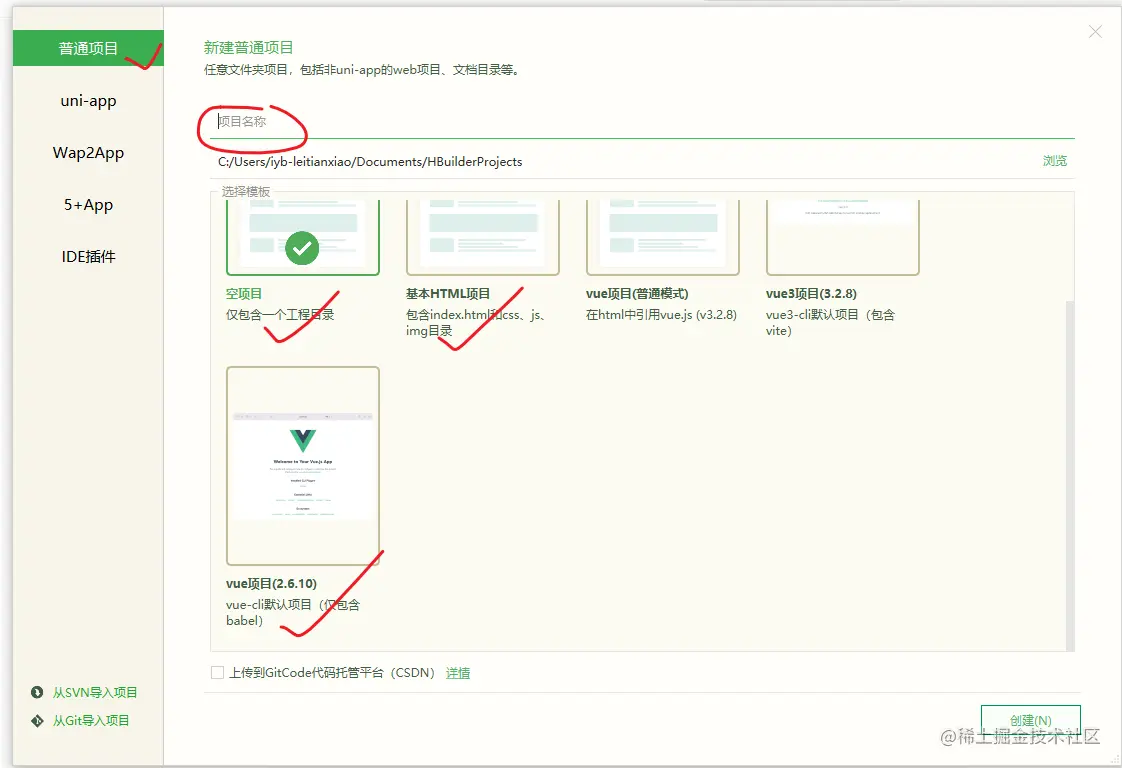Click the vue3项目(3.2.8) title text
Screen dimensions: 1122x768
pos(811,293)
